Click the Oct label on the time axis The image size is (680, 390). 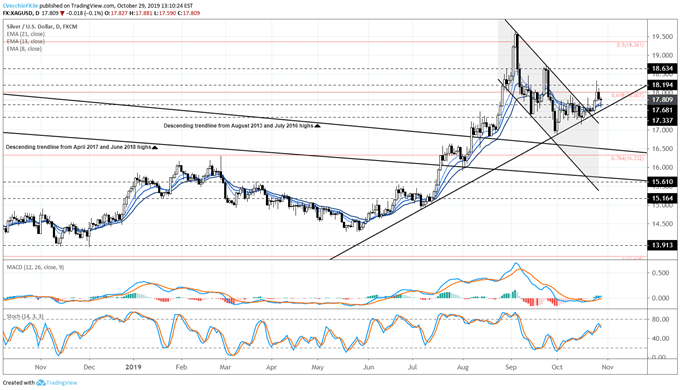tap(557, 367)
